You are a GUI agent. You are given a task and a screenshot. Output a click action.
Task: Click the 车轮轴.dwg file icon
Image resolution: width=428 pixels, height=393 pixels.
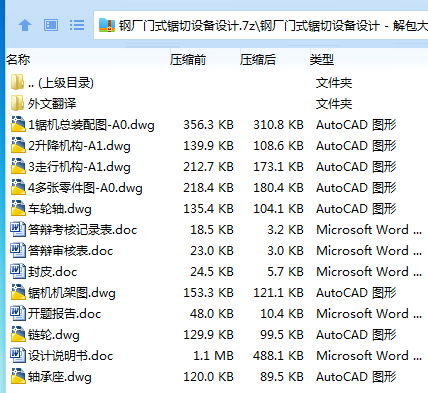[x=18, y=208]
